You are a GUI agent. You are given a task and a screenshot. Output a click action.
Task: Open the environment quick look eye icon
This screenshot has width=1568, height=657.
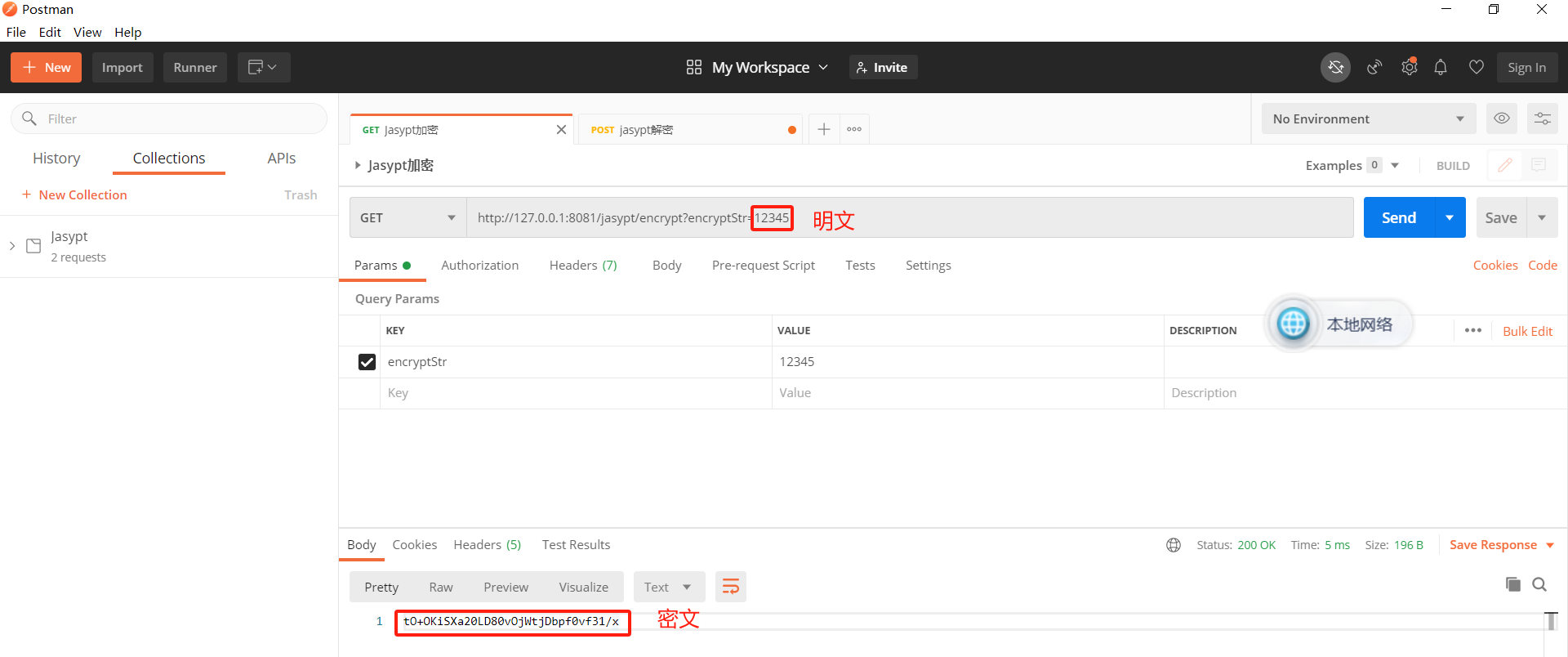1501,118
